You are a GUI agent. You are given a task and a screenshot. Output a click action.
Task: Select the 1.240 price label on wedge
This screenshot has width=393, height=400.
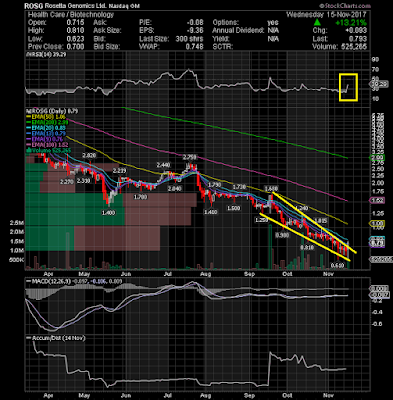coord(301,208)
